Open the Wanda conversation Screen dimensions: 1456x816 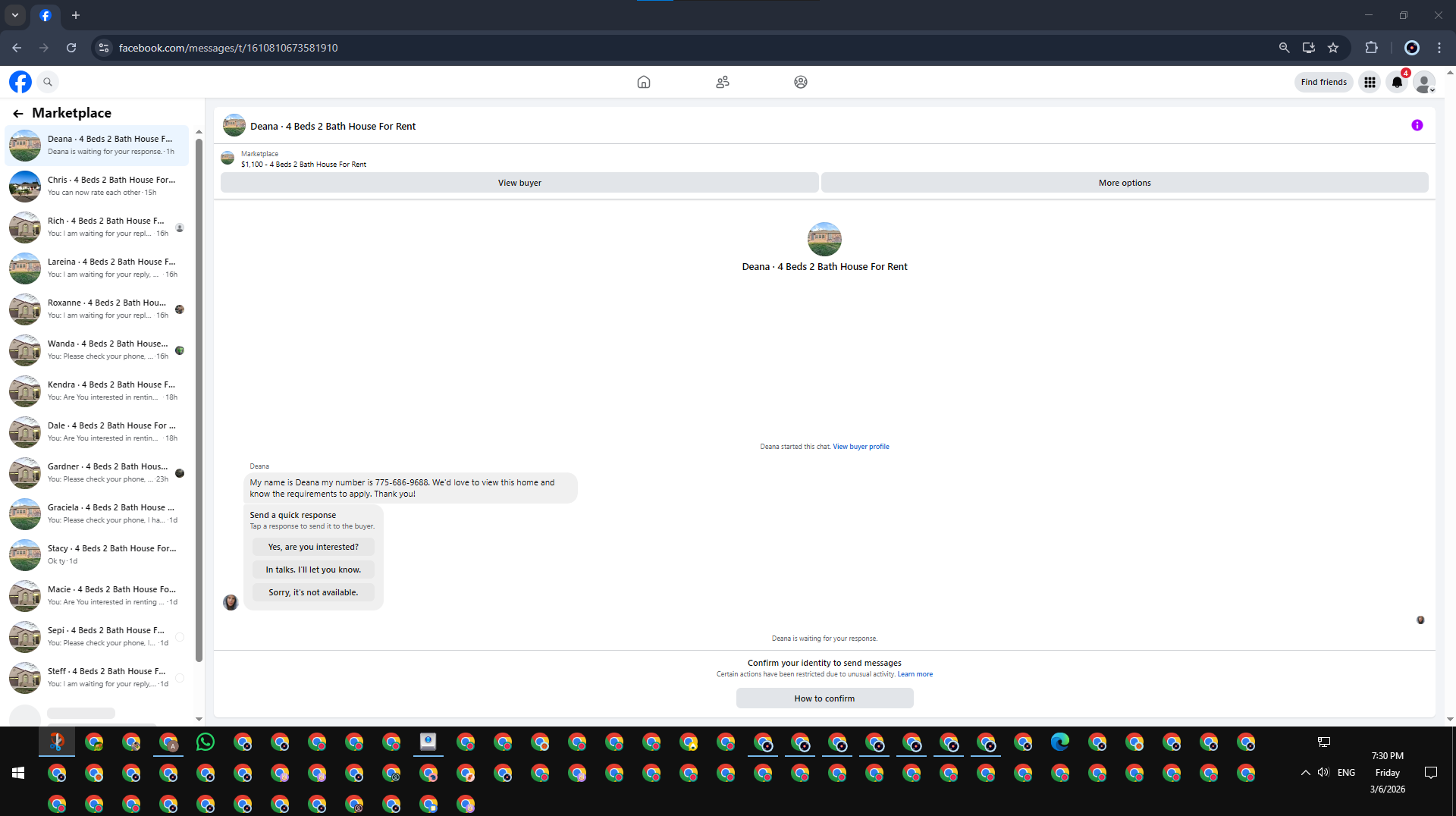[97, 350]
